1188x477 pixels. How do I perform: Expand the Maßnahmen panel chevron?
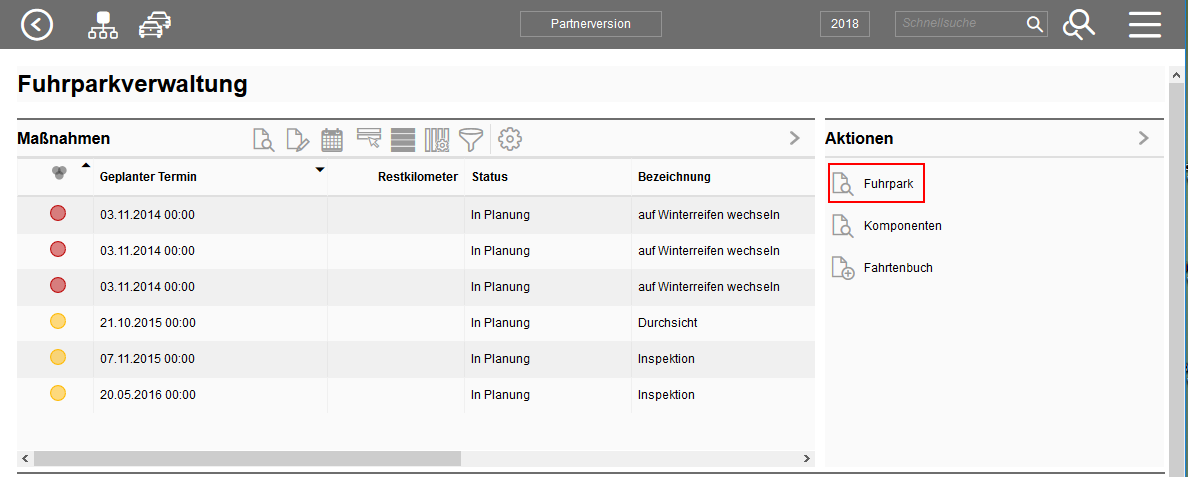pyautogui.click(x=795, y=138)
